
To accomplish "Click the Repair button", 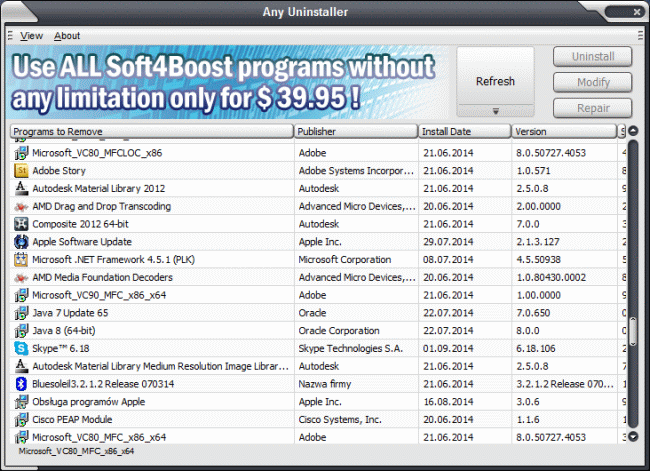I will pyautogui.click(x=593, y=108).
